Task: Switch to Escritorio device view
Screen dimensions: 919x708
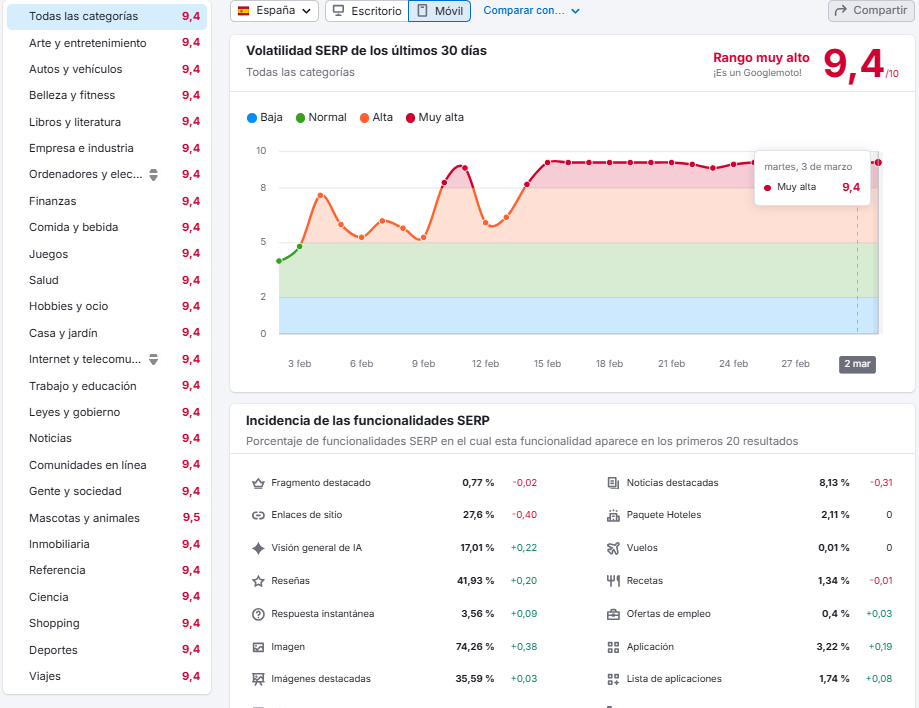Action: (366, 11)
